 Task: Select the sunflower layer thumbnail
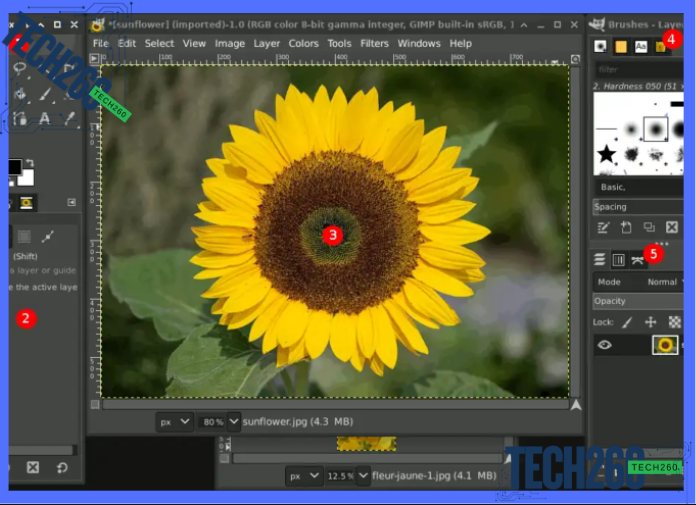(x=665, y=345)
